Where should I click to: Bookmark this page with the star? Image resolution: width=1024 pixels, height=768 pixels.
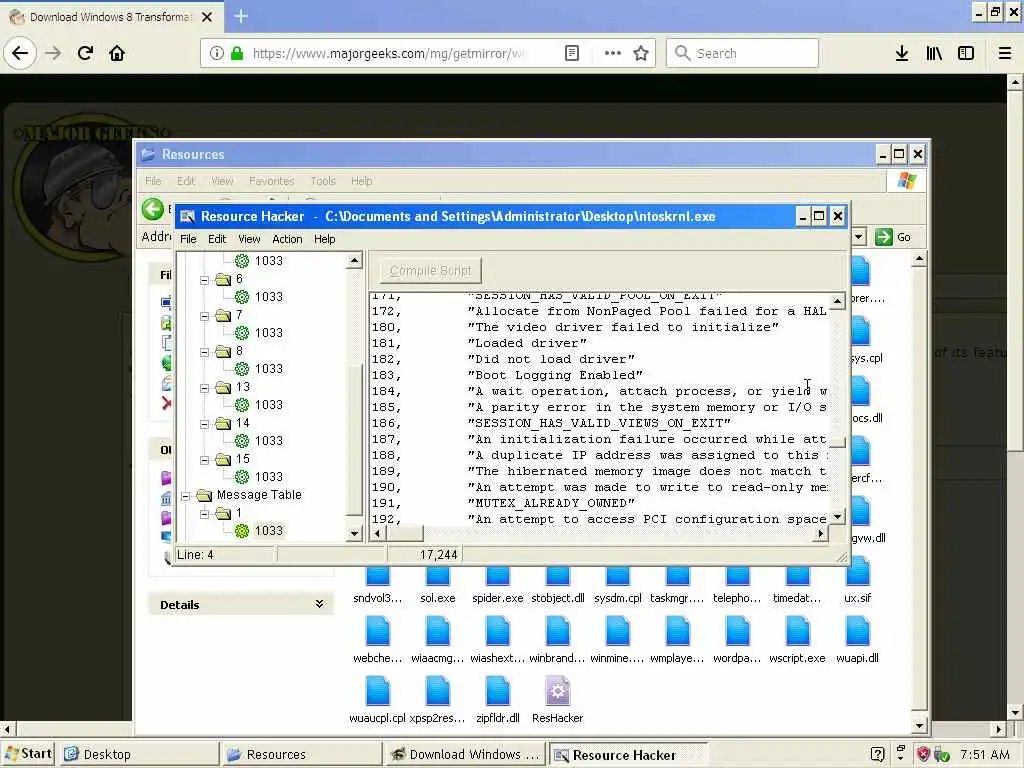pos(641,53)
